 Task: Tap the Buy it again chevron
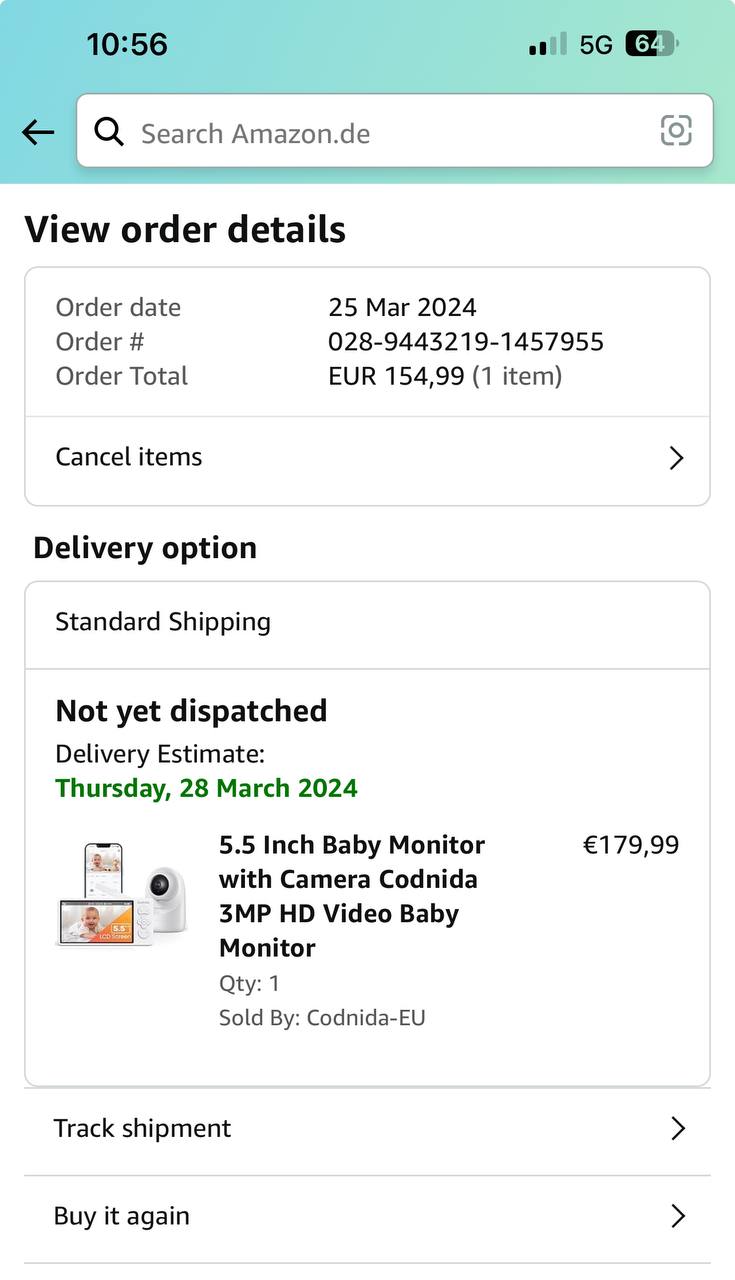pyautogui.click(x=678, y=1216)
